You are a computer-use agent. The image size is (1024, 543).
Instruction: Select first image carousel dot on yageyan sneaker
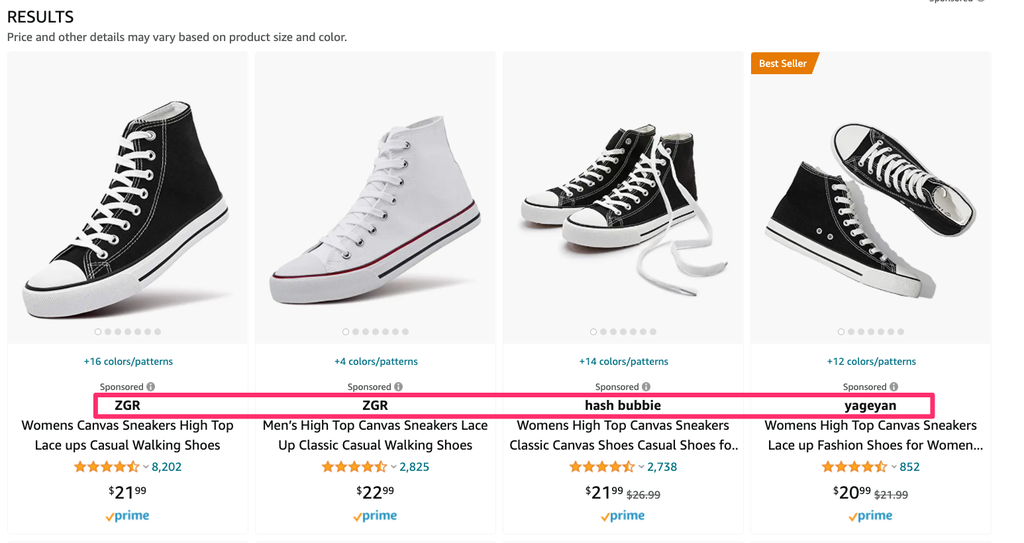[841, 332]
